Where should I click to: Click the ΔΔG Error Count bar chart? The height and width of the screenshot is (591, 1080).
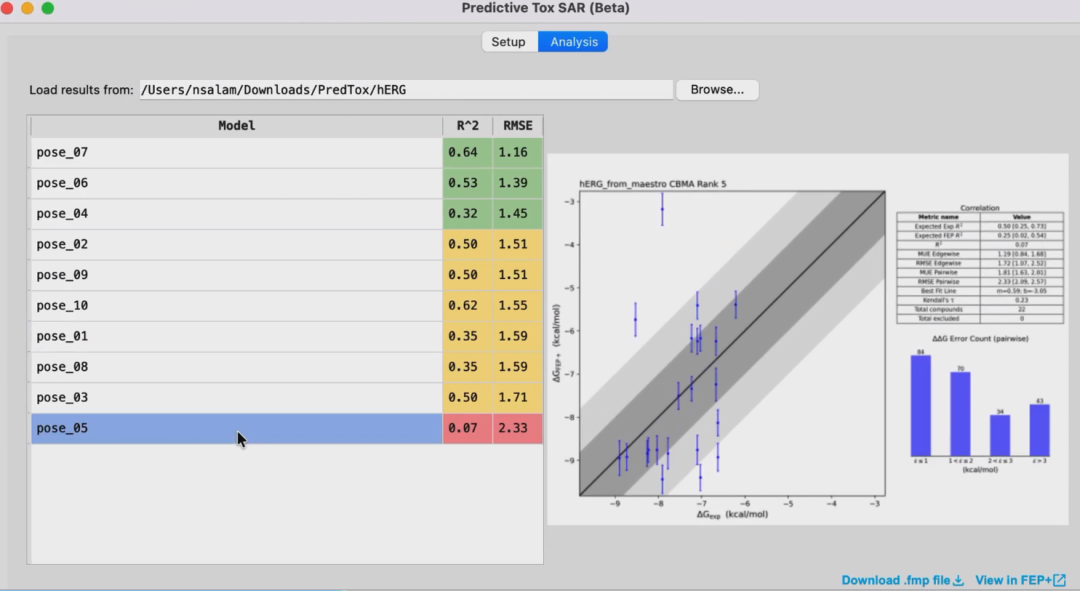[x=980, y=404]
